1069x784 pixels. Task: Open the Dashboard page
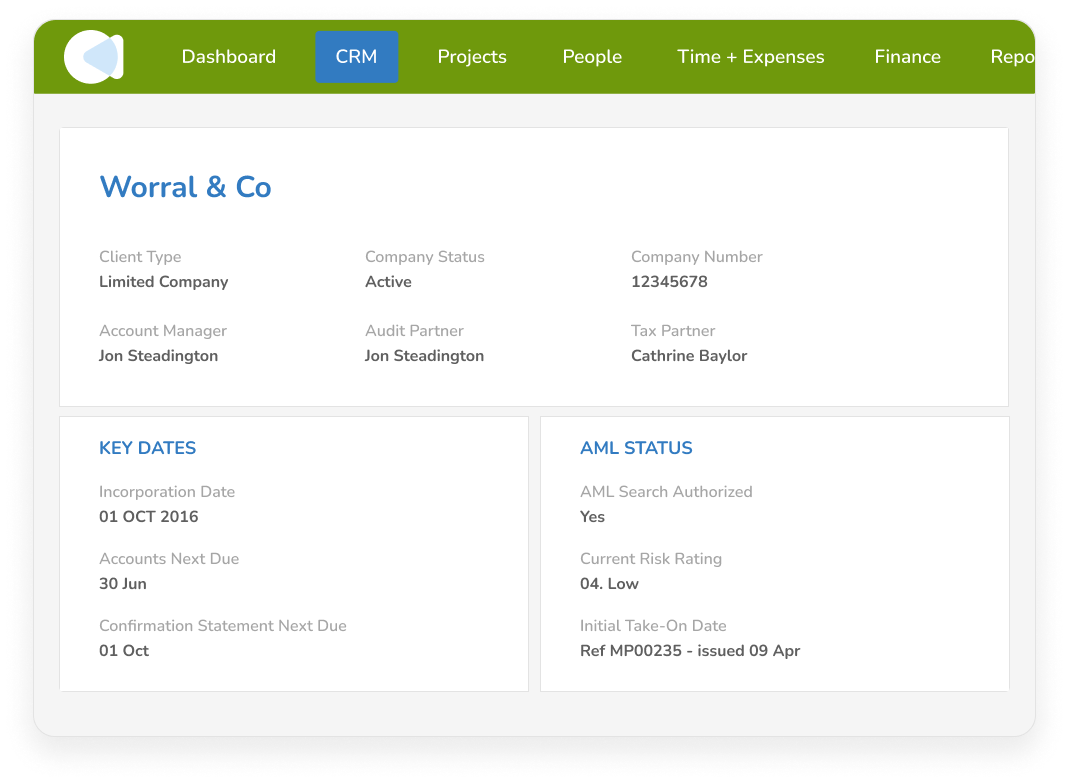point(228,57)
